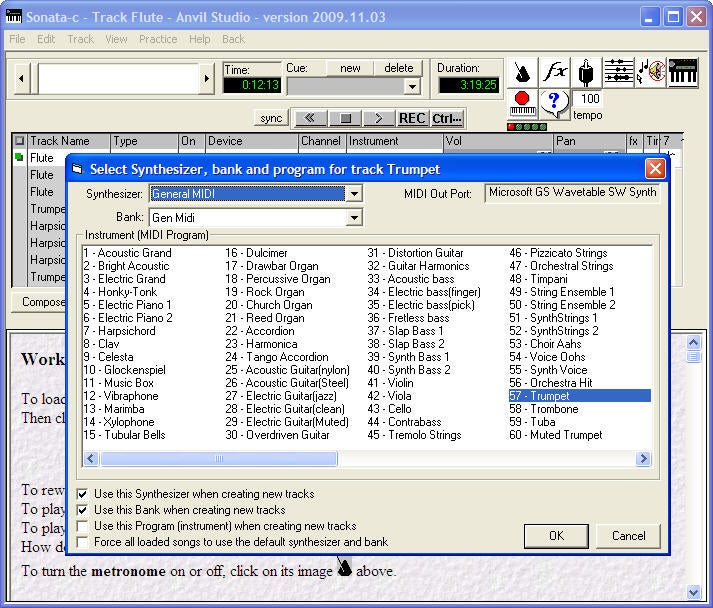Click the notes and speaker icon
Image resolution: width=713 pixels, height=608 pixels.
pos(651,72)
